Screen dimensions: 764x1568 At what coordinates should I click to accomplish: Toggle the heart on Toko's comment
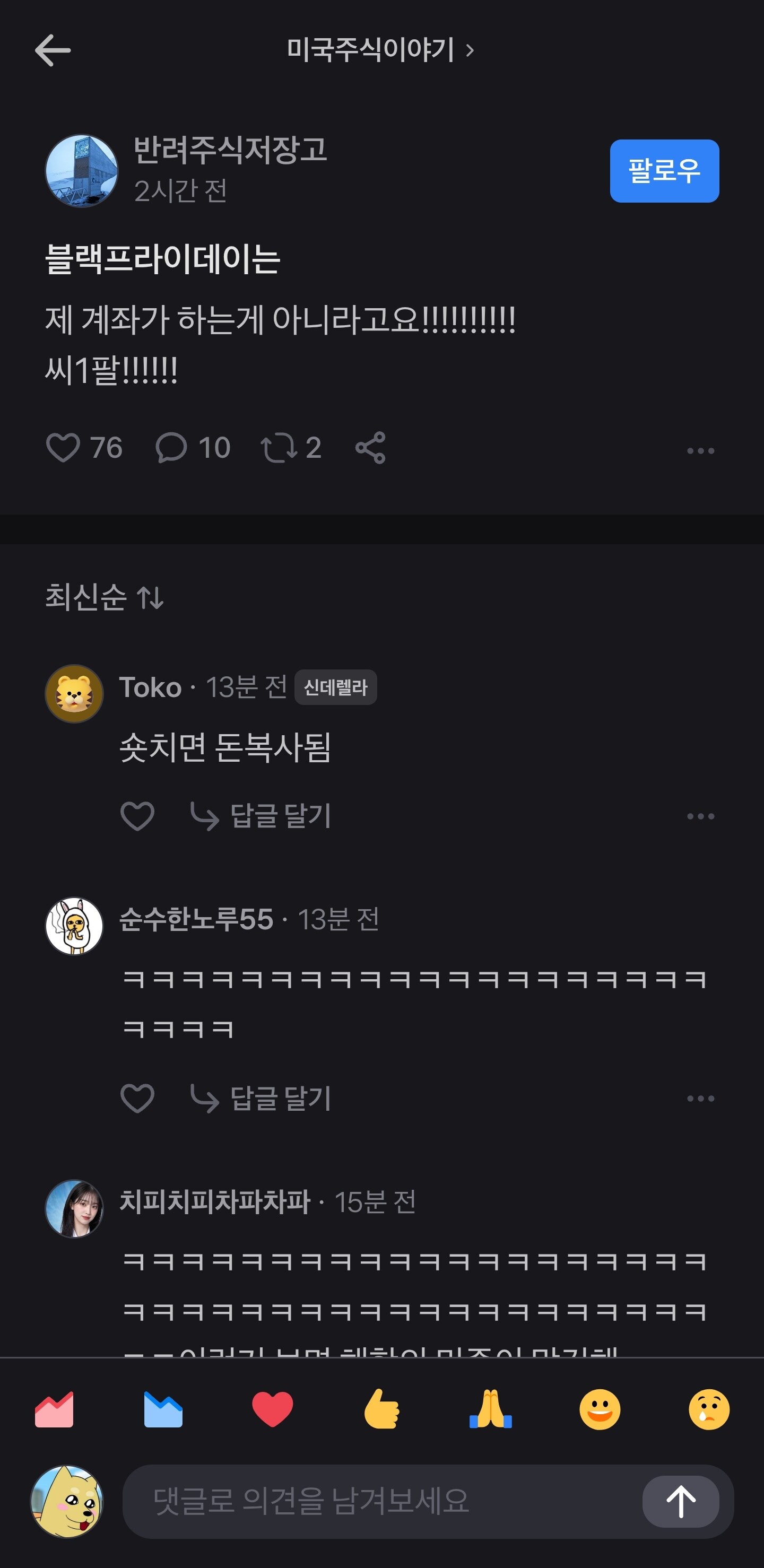[x=137, y=816]
